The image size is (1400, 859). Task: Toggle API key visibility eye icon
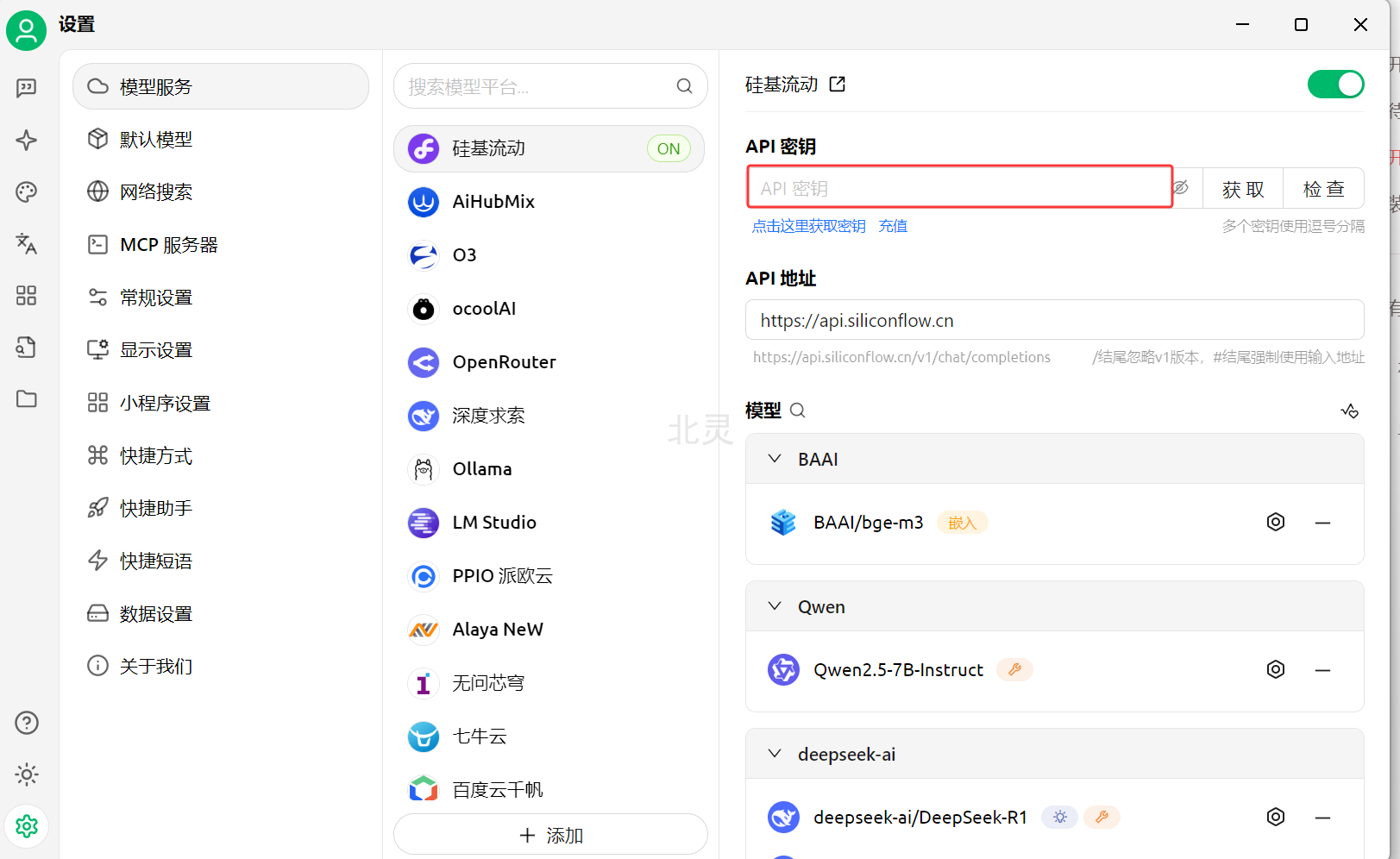point(1181,187)
